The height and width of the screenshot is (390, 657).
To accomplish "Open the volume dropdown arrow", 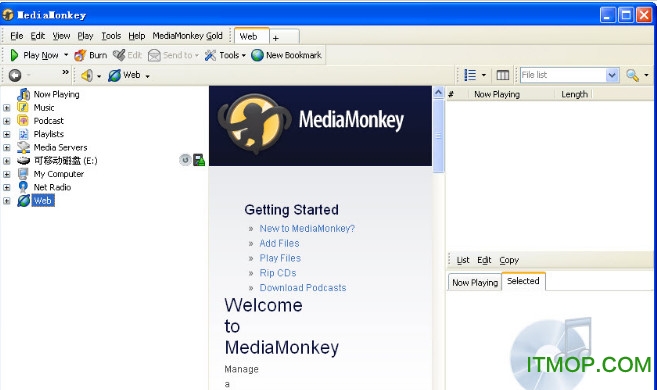I will (99, 76).
